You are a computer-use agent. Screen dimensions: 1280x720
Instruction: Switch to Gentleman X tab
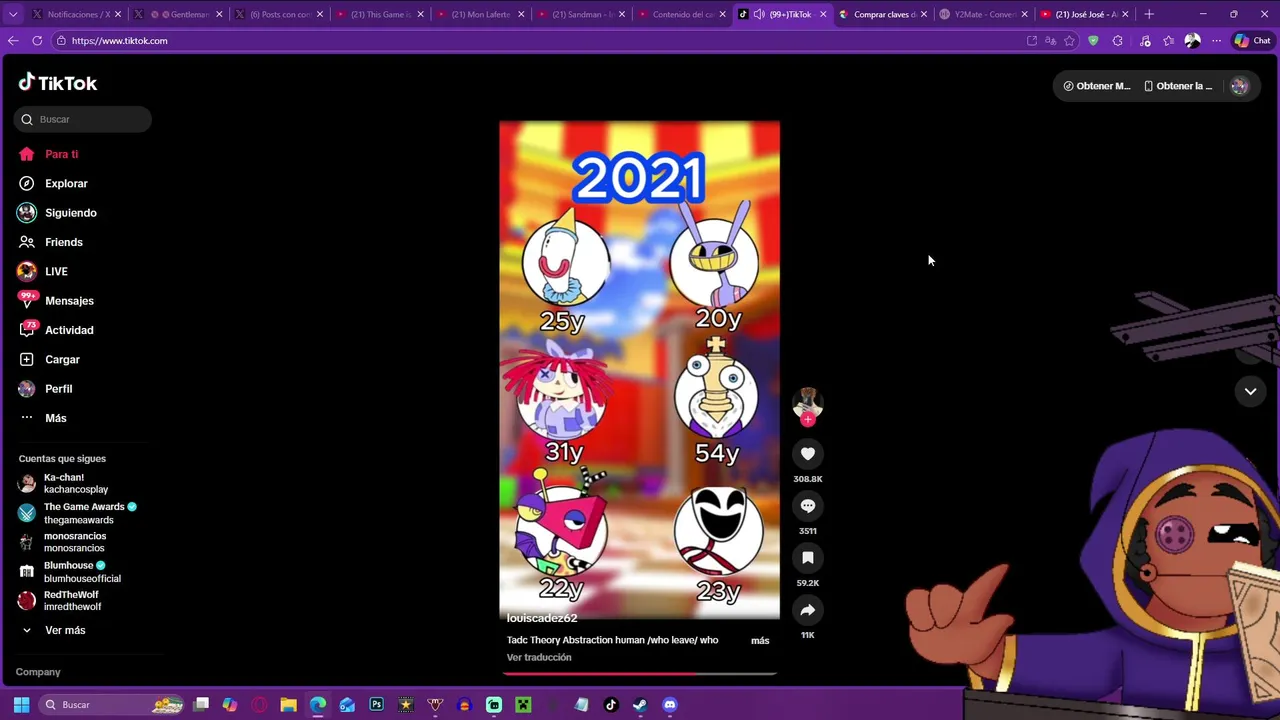click(178, 14)
